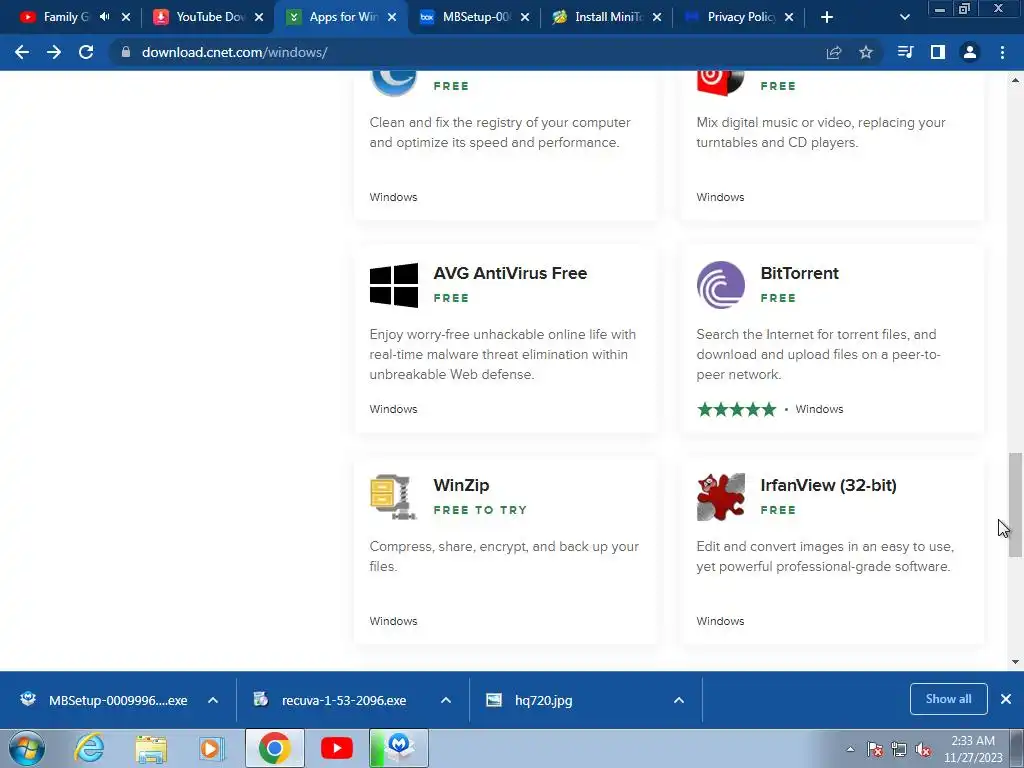Toggle the browser side panel
The image size is (1024, 768).
tap(938, 52)
